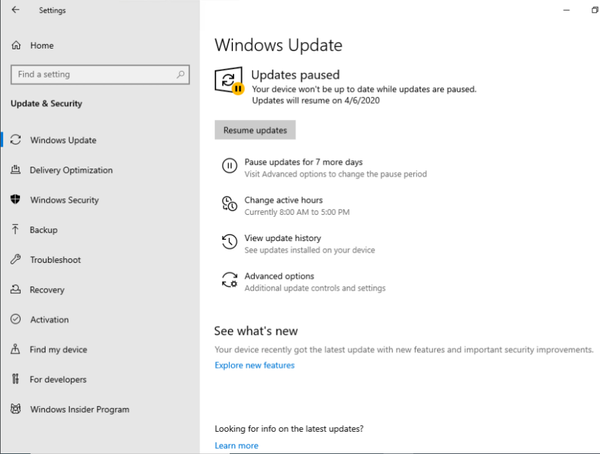Image resolution: width=600 pixels, height=454 pixels.
Task: Click the Recovery sidebar icon
Action: tap(16, 289)
